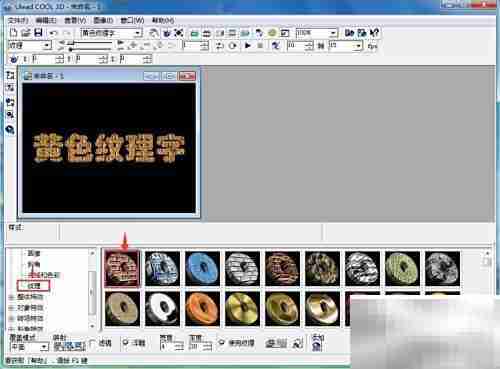Click the 黄色纹理字 3D text in preview
Screen dimensions: 500x369
pyautogui.click(x=109, y=148)
